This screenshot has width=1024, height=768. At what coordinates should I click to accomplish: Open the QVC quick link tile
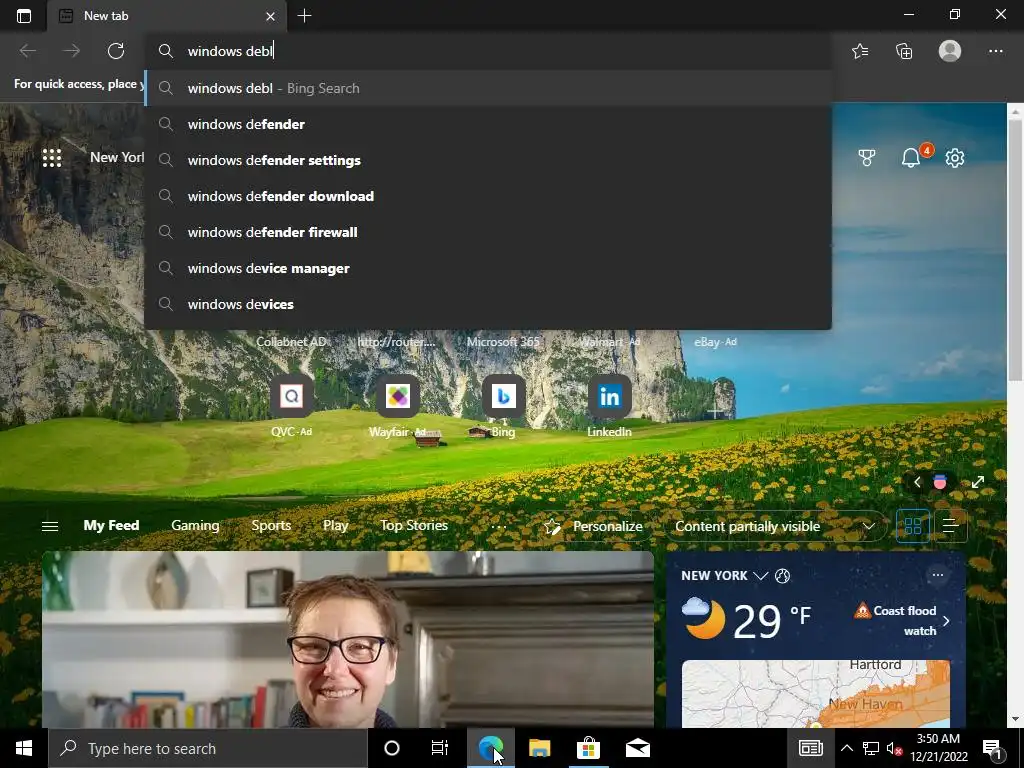pos(291,396)
